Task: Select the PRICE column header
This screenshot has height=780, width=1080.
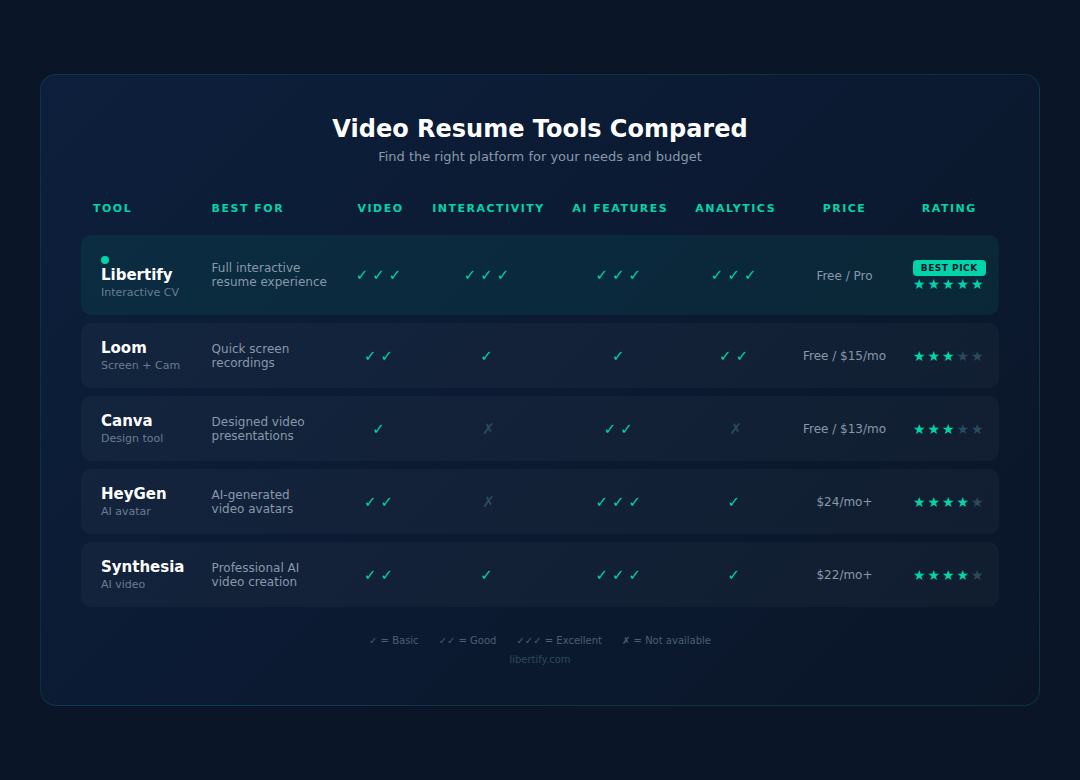Action: click(843, 208)
